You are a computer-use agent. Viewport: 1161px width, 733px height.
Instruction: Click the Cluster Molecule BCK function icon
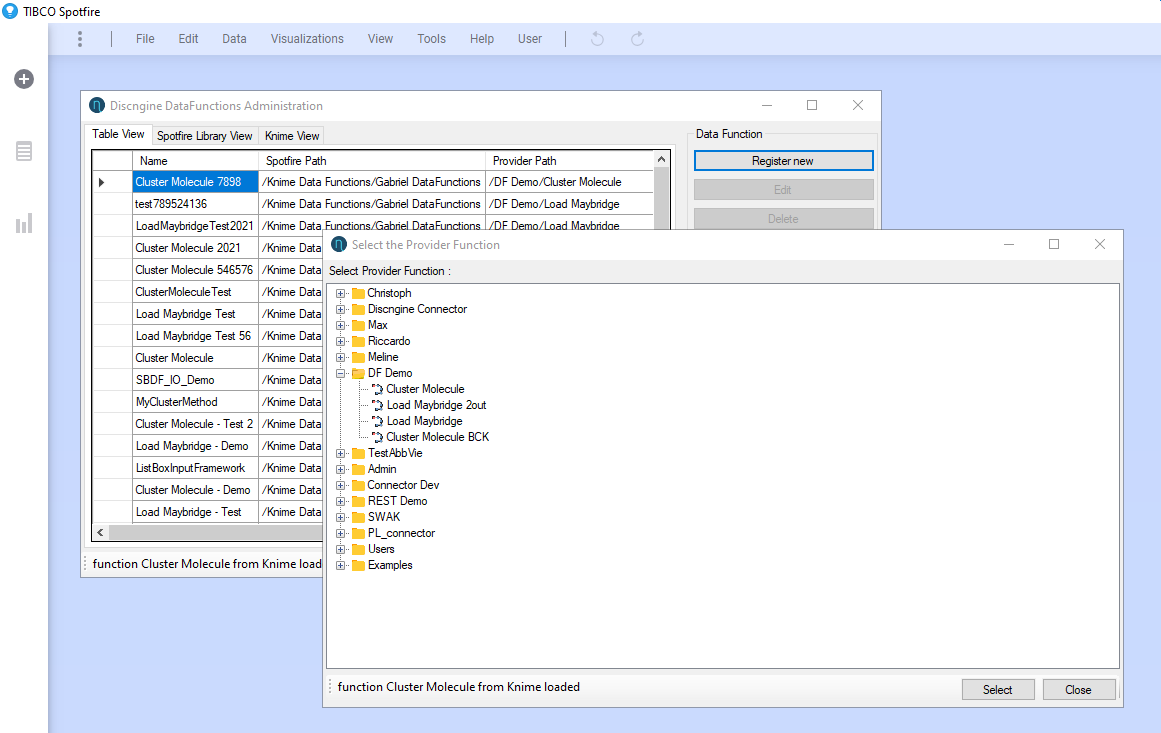(377, 437)
